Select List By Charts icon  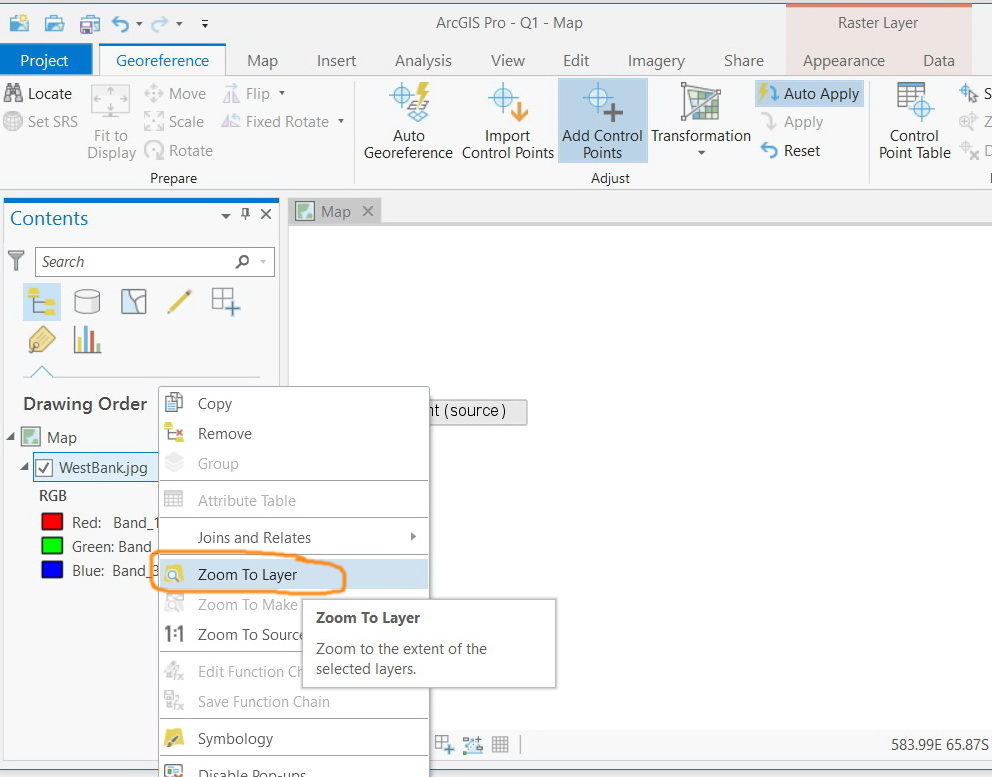point(87,340)
